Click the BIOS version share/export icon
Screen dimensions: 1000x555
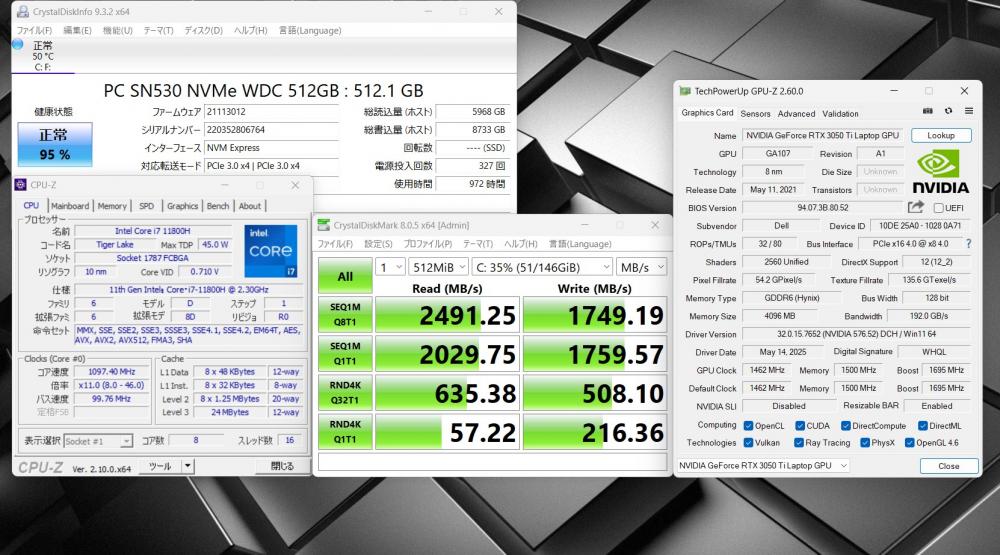(916, 207)
